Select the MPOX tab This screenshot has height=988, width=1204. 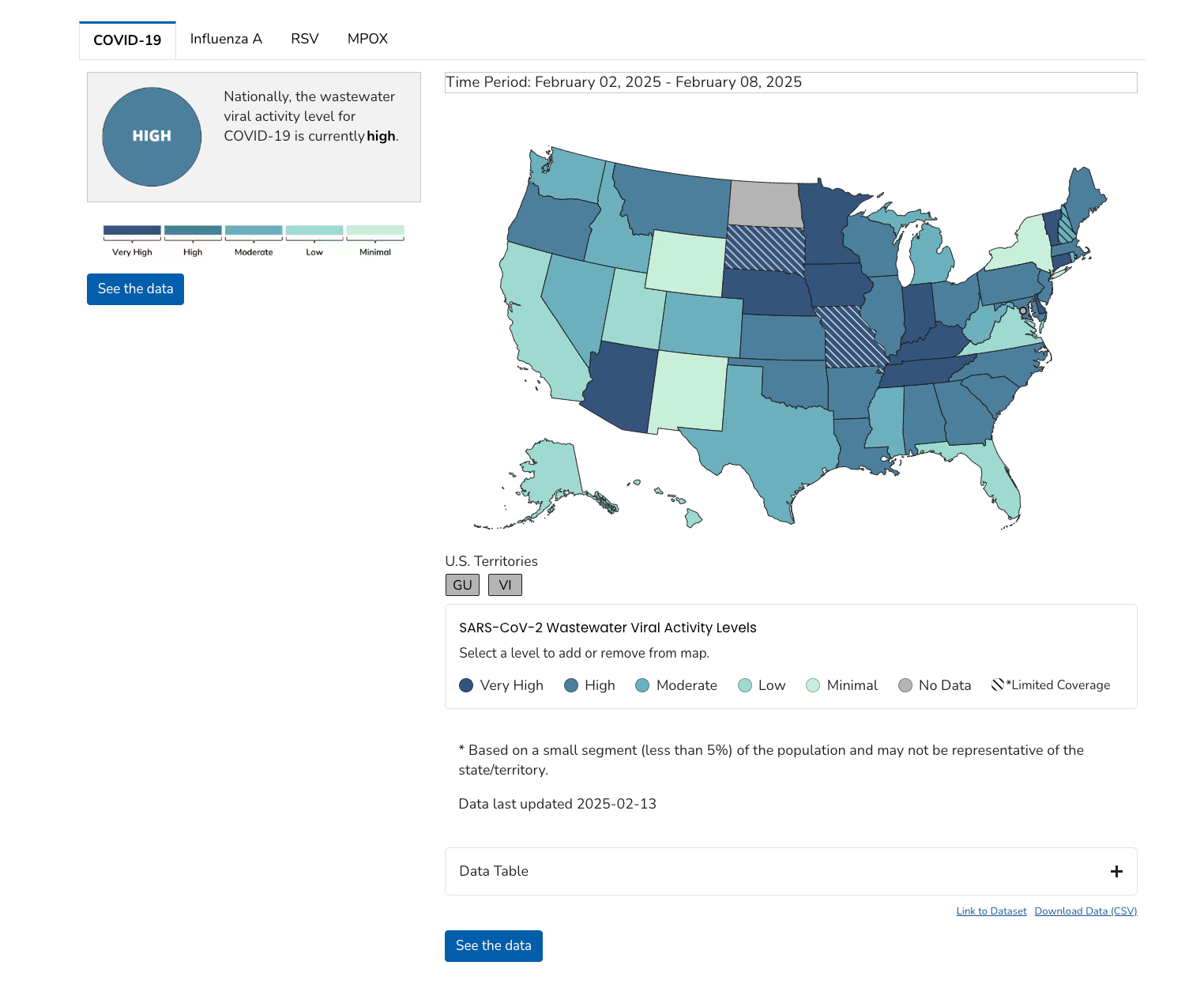367,39
